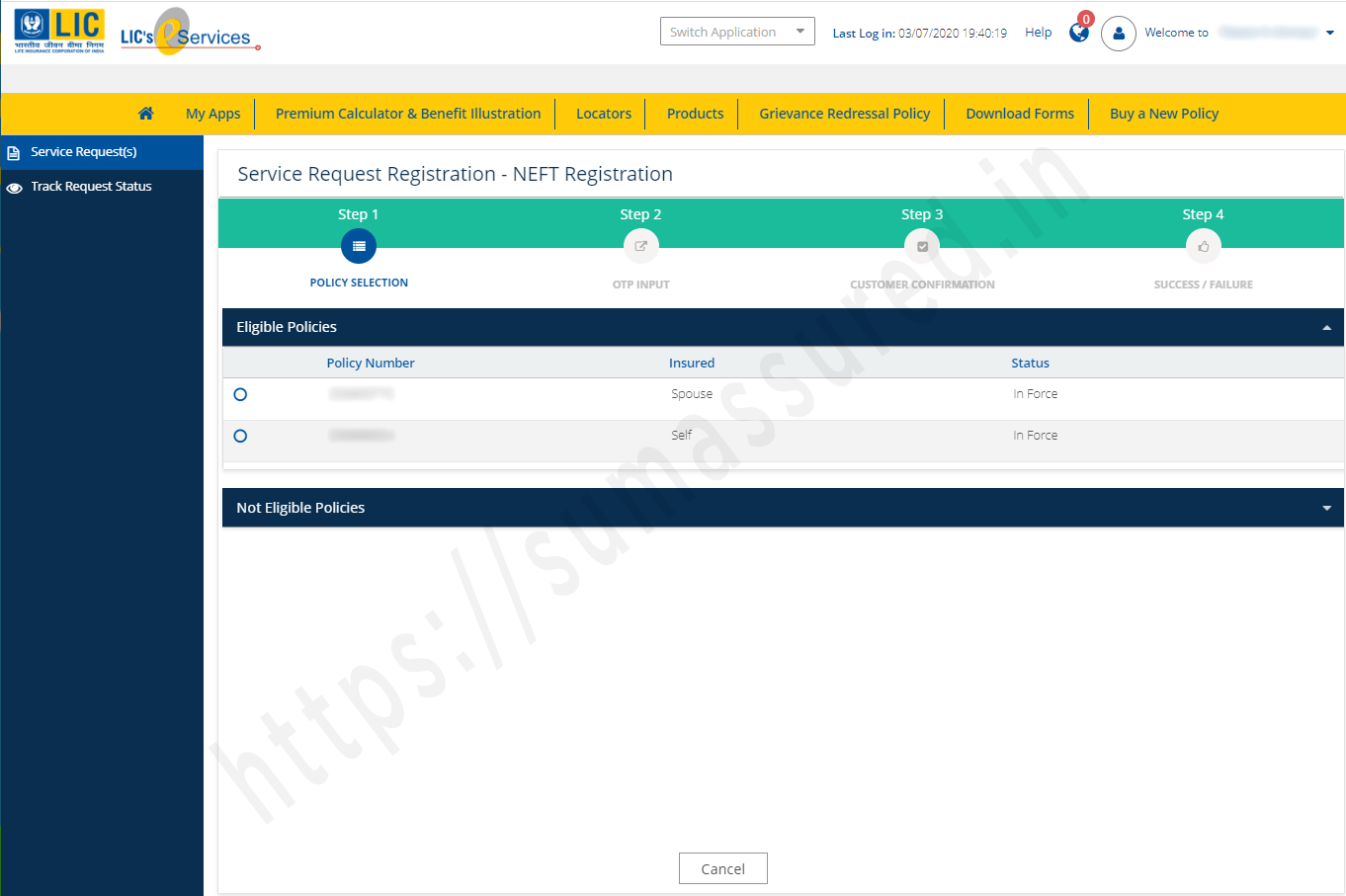Click the Service Request(s) sidebar icon

[14, 151]
